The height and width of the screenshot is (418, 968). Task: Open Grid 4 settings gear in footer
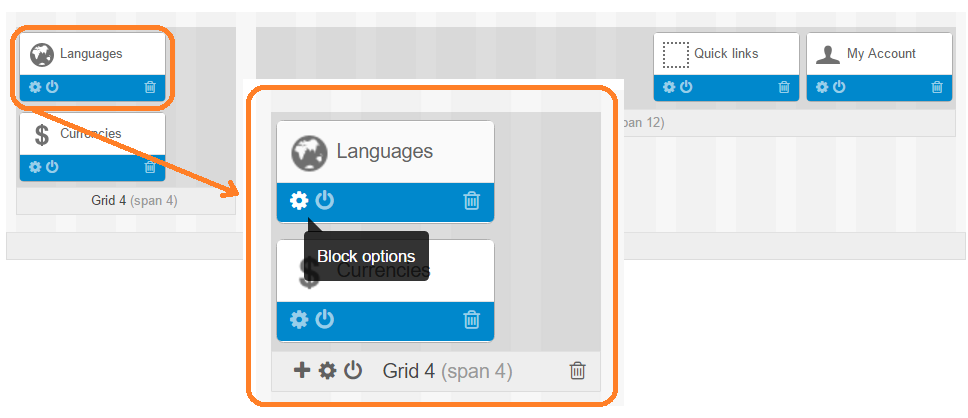[327, 370]
